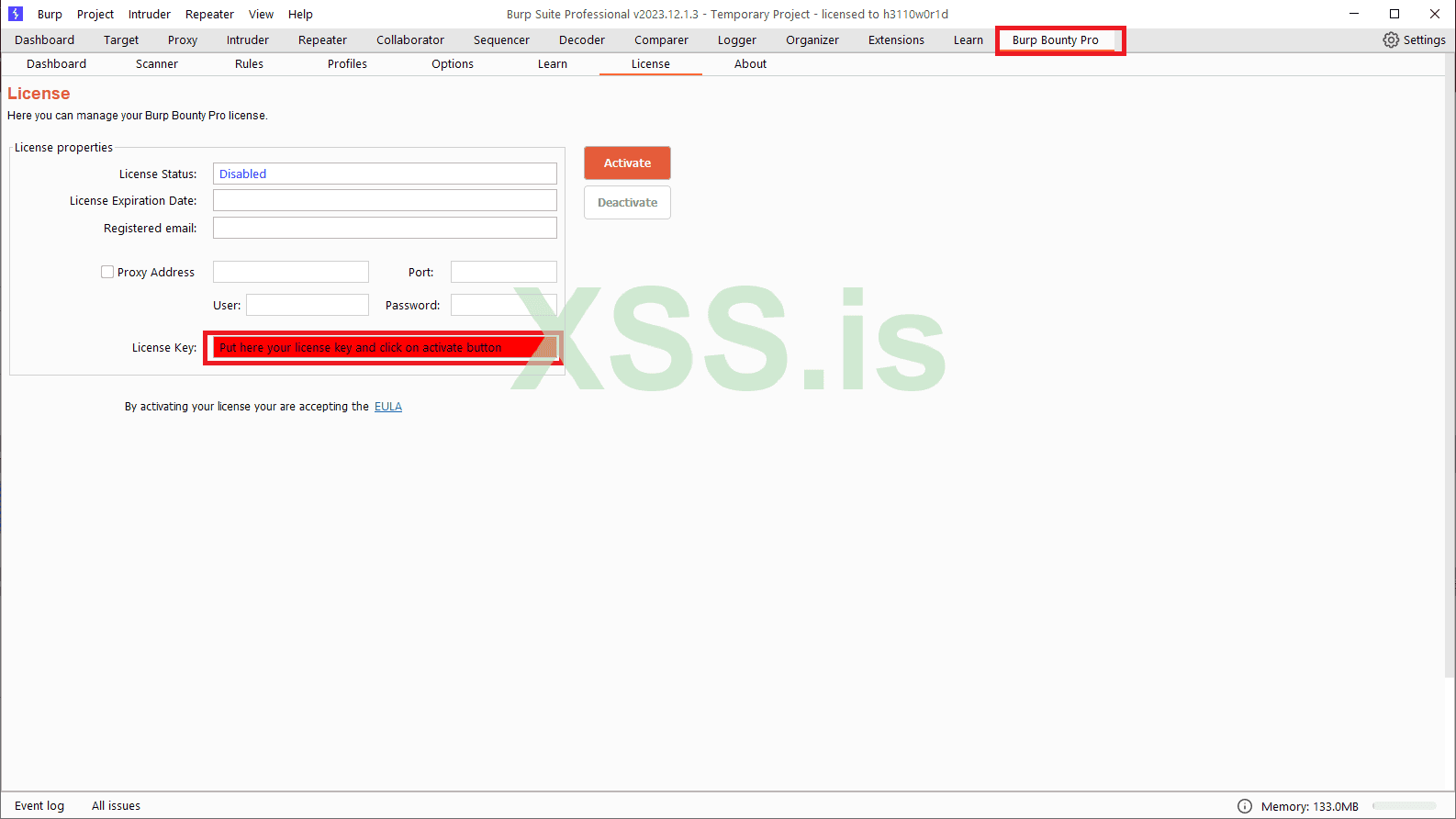The width and height of the screenshot is (1456, 819).
Task: Open the Project menu
Action: [x=95, y=14]
